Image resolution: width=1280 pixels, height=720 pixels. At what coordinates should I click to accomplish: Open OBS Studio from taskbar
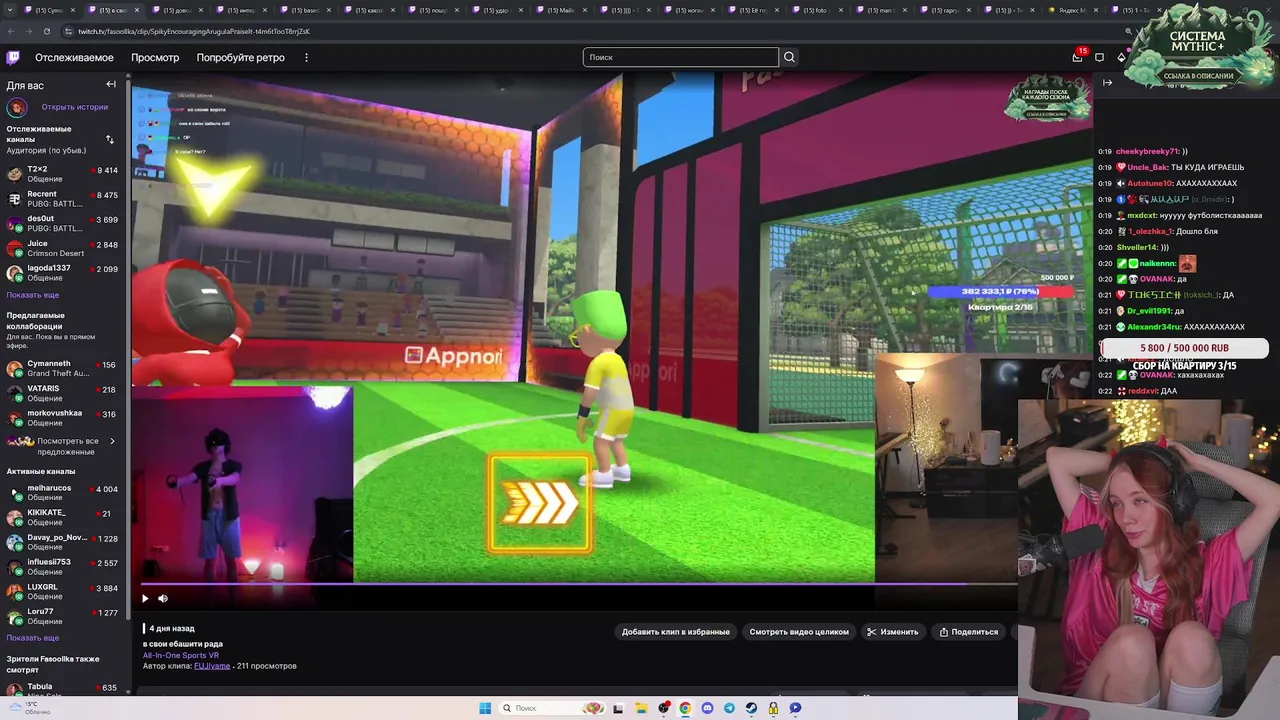tap(663, 708)
